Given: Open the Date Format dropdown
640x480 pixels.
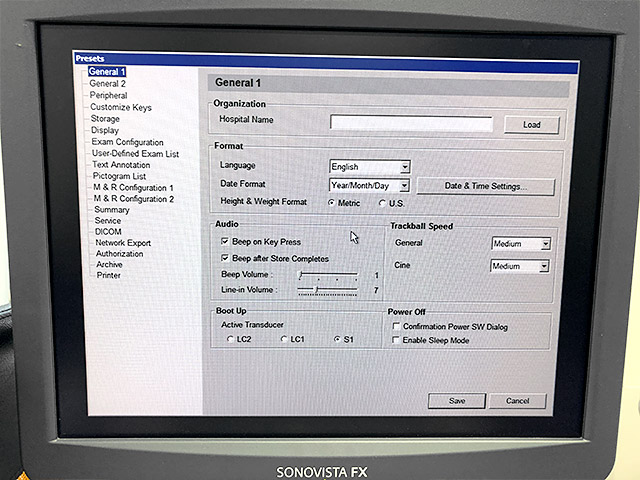Looking at the screenshot, I should (x=369, y=186).
